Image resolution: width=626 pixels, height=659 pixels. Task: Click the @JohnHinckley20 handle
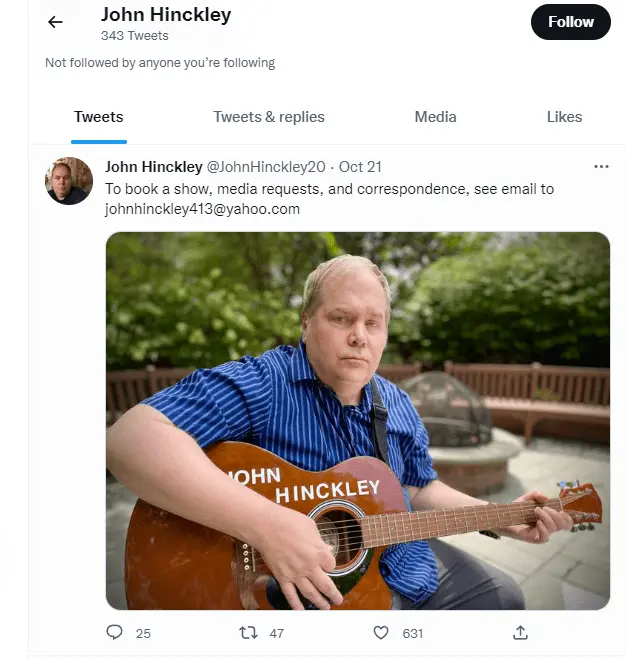266,167
